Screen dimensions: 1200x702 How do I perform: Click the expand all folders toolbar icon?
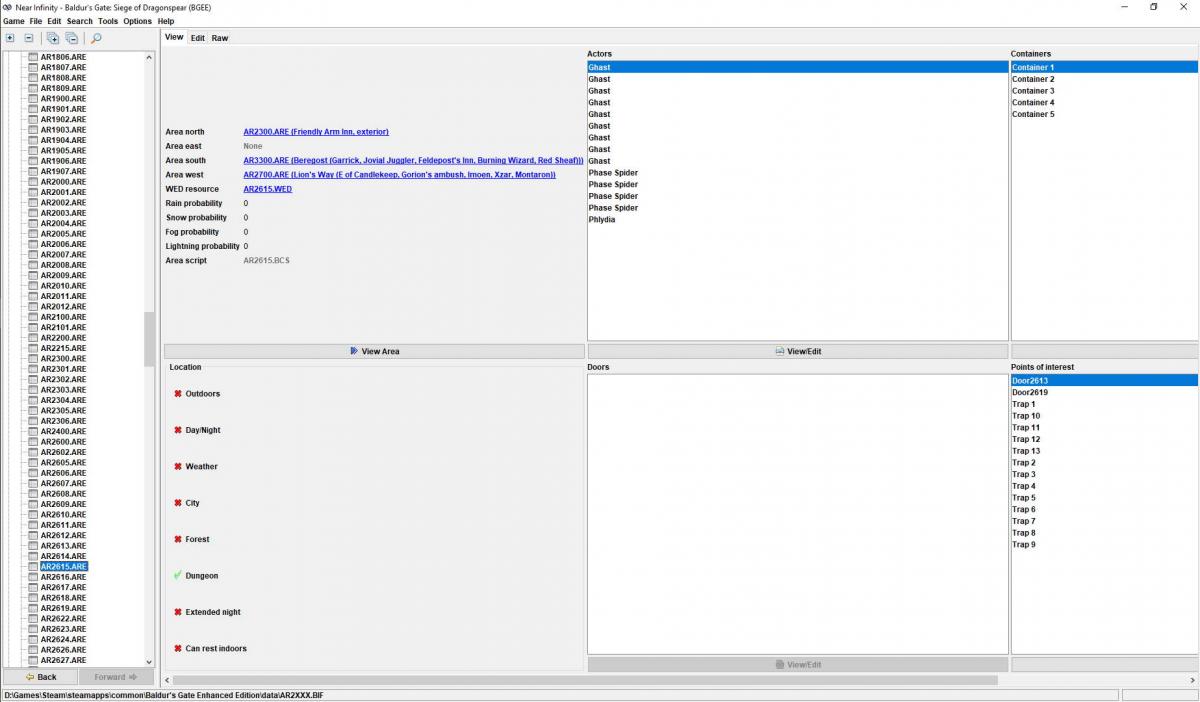[x=52, y=38]
